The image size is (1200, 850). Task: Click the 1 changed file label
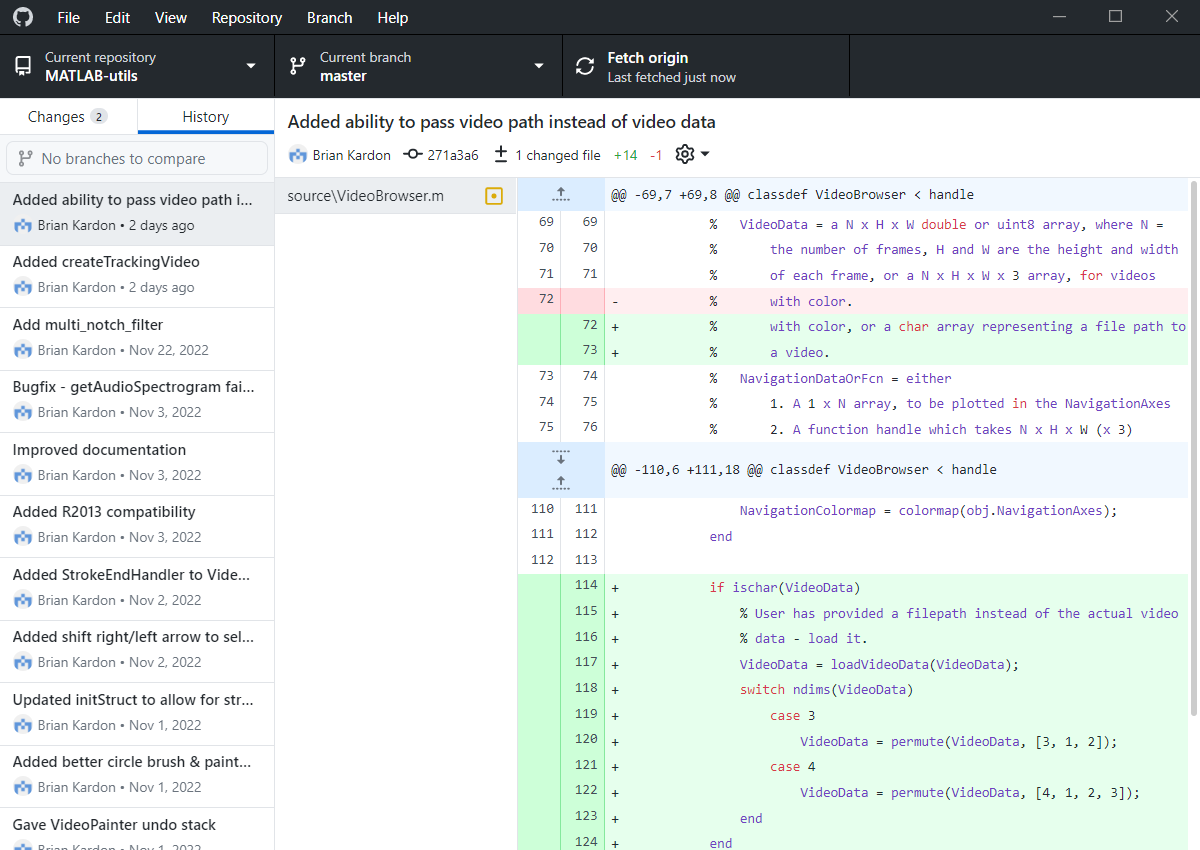tap(558, 155)
